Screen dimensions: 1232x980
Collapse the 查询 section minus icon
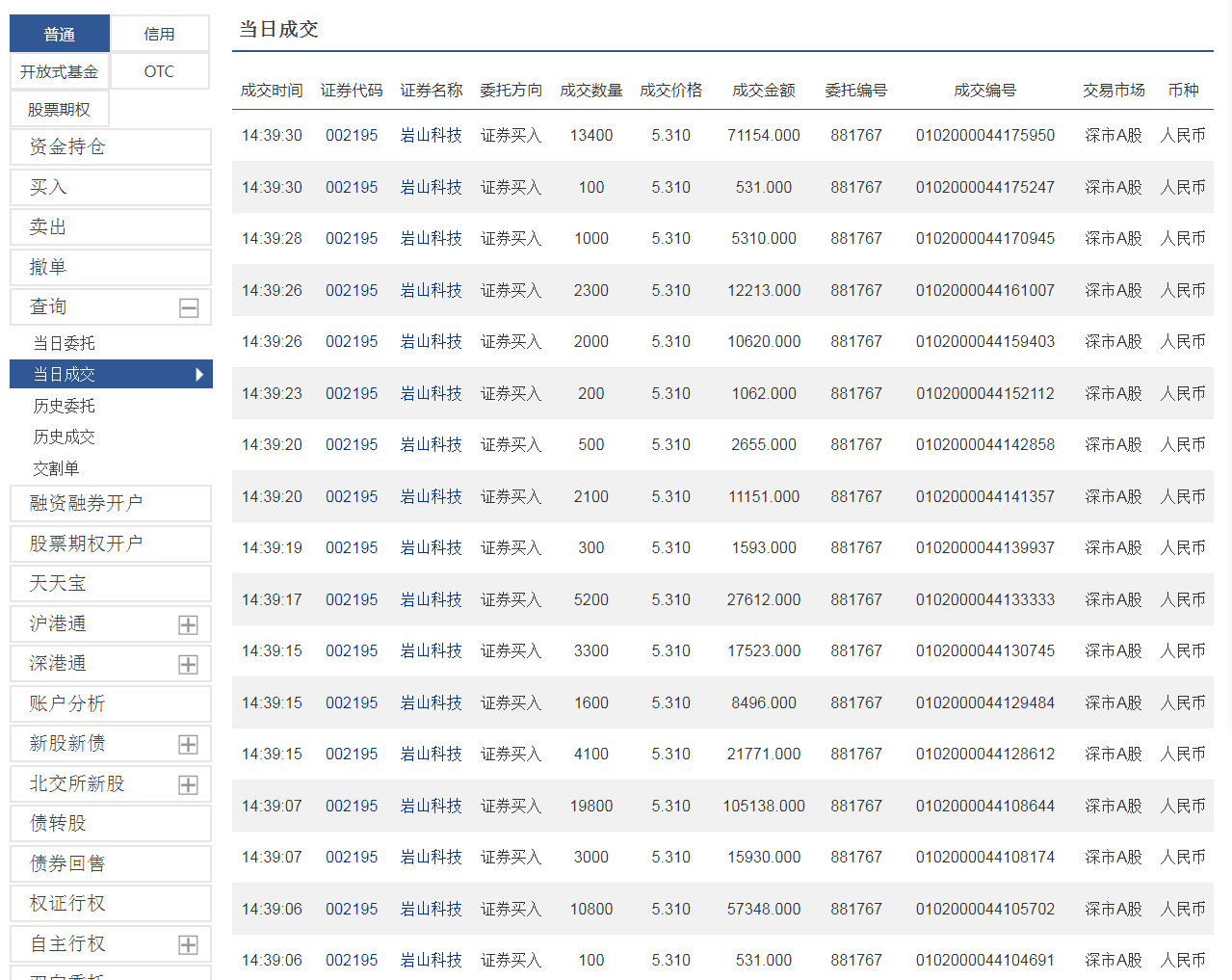(x=189, y=308)
